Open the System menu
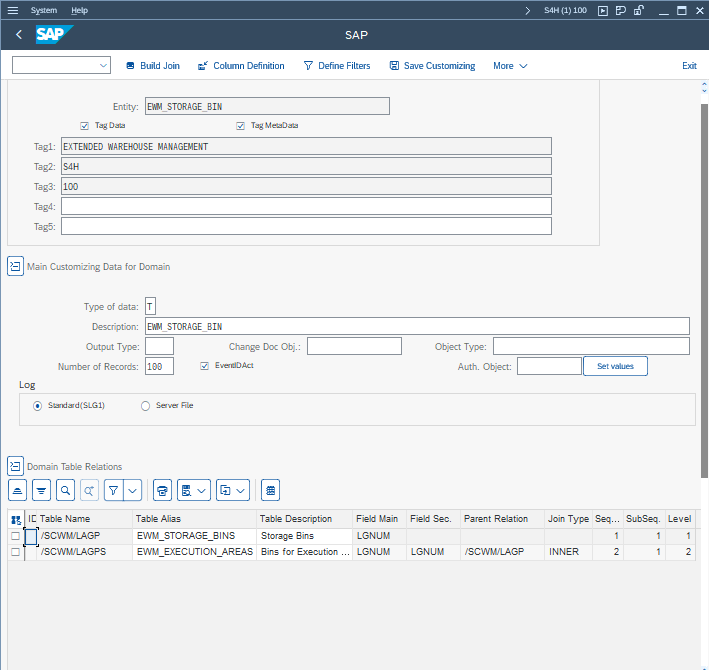The height and width of the screenshot is (670, 709). 44,10
